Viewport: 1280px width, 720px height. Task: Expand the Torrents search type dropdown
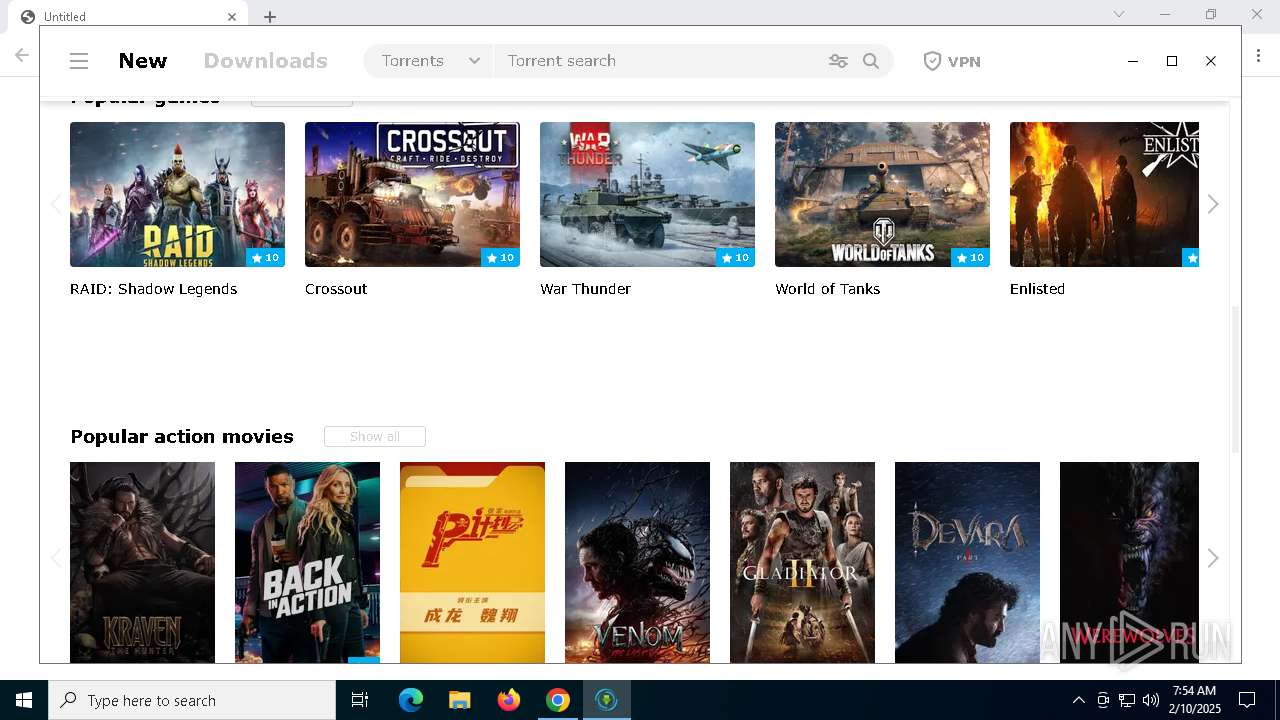pyautogui.click(x=429, y=61)
